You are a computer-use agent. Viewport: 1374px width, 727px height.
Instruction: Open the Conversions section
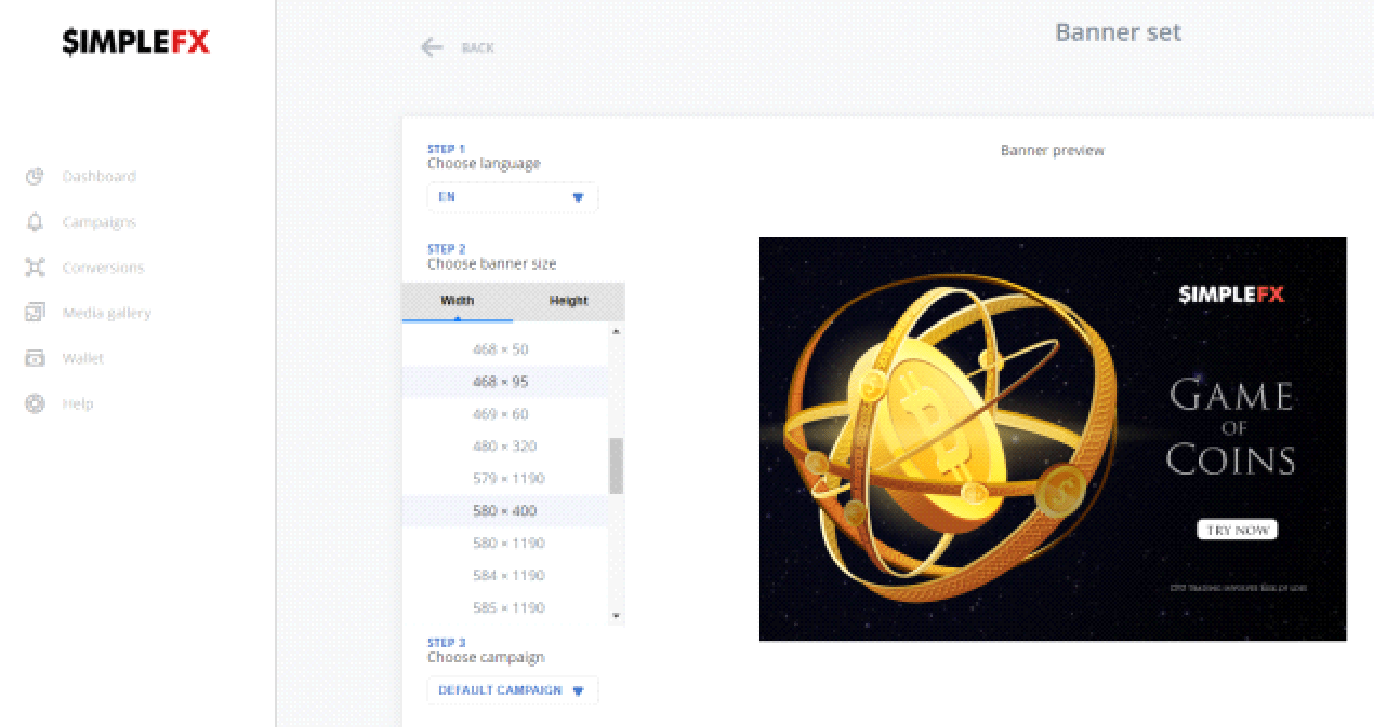pyautogui.click(x=105, y=267)
